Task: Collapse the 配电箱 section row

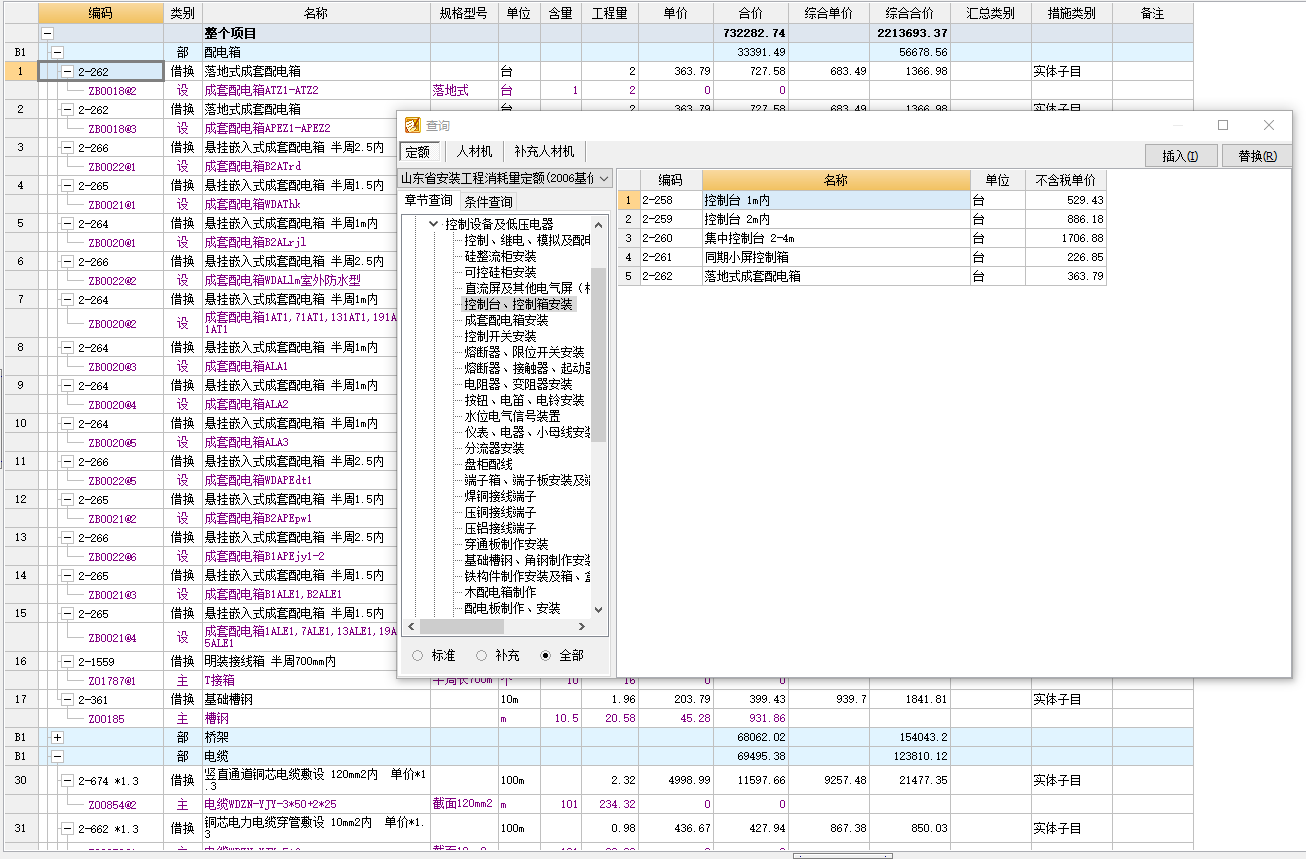Action: point(57,52)
